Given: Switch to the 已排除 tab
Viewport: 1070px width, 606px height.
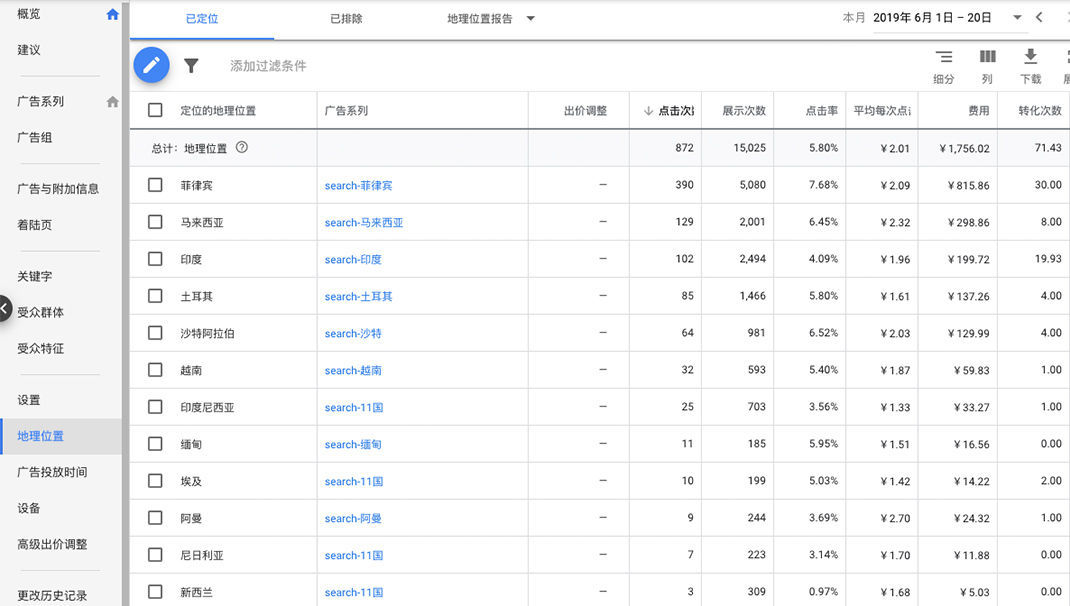Looking at the screenshot, I should coord(346,19).
